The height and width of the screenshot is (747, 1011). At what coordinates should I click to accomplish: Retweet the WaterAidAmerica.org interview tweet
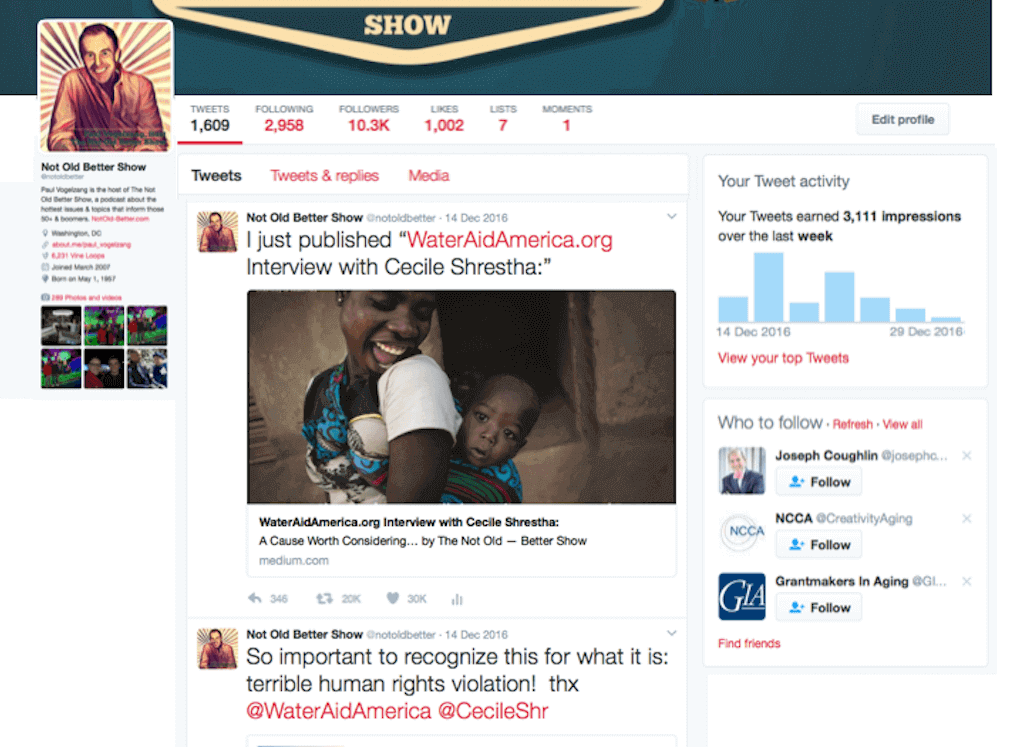pyautogui.click(x=324, y=599)
